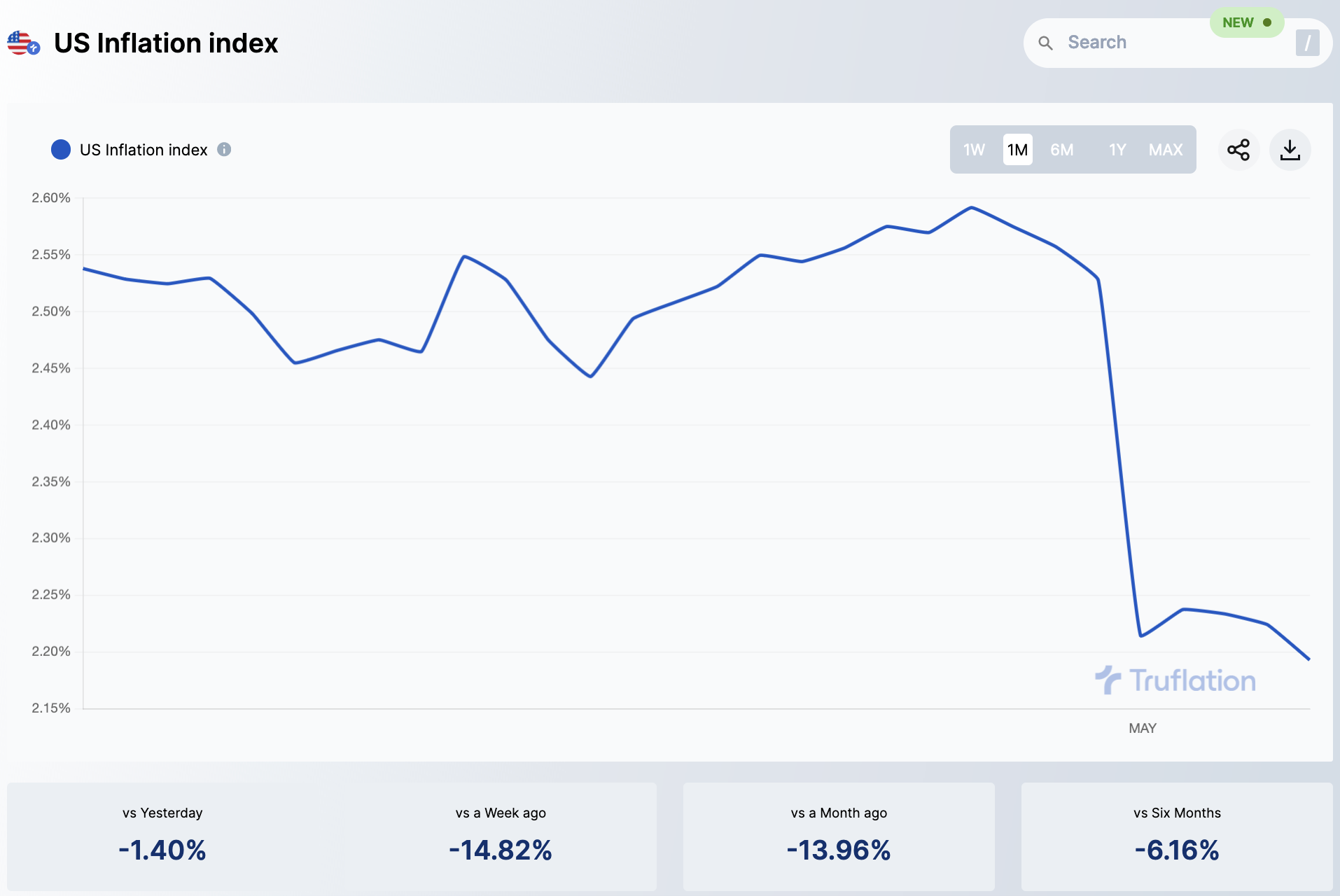Viewport: 1340px width, 896px height.
Task: Select the 1W time range
Action: pyautogui.click(x=974, y=150)
